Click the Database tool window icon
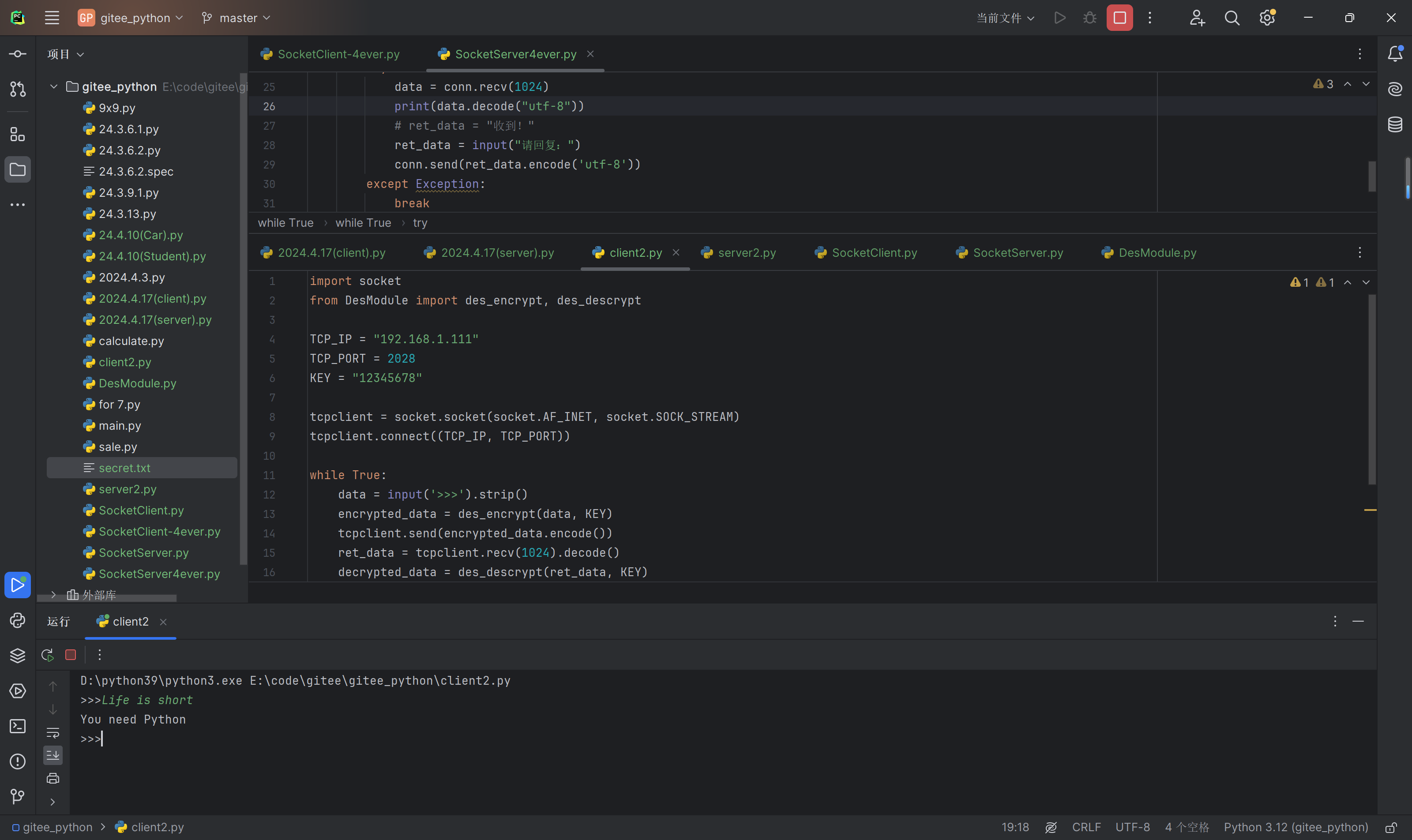Viewport: 1412px width, 840px height. tap(1395, 124)
